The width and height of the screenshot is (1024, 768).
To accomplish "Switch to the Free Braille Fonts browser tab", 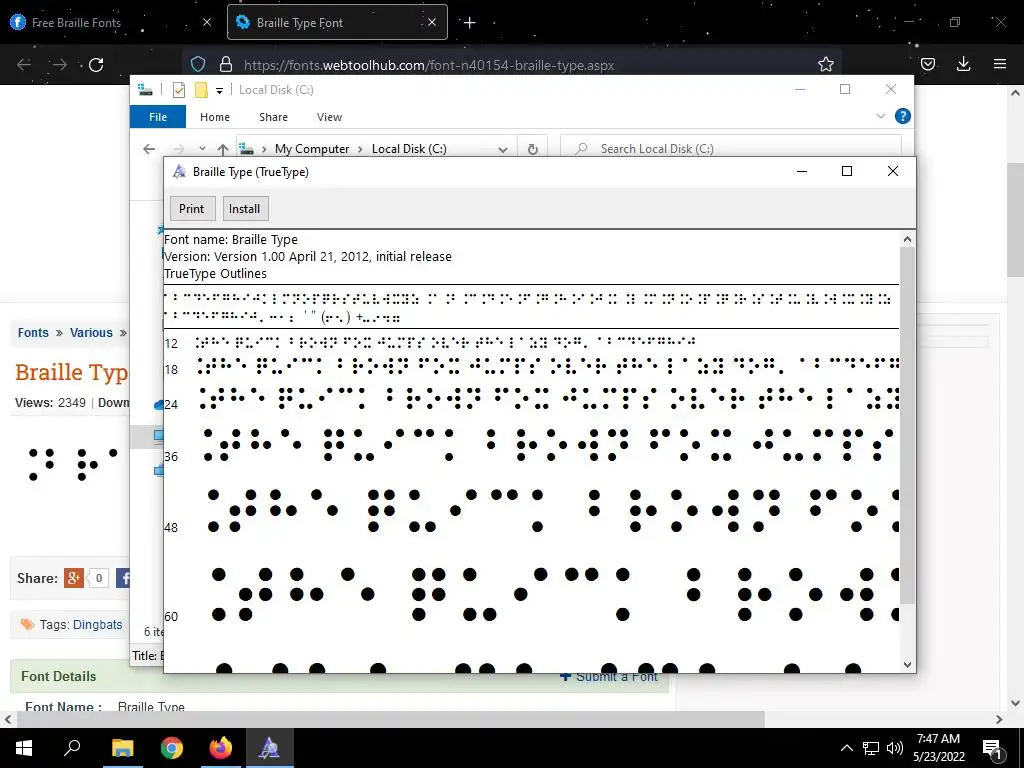I will click(x=111, y=22).
